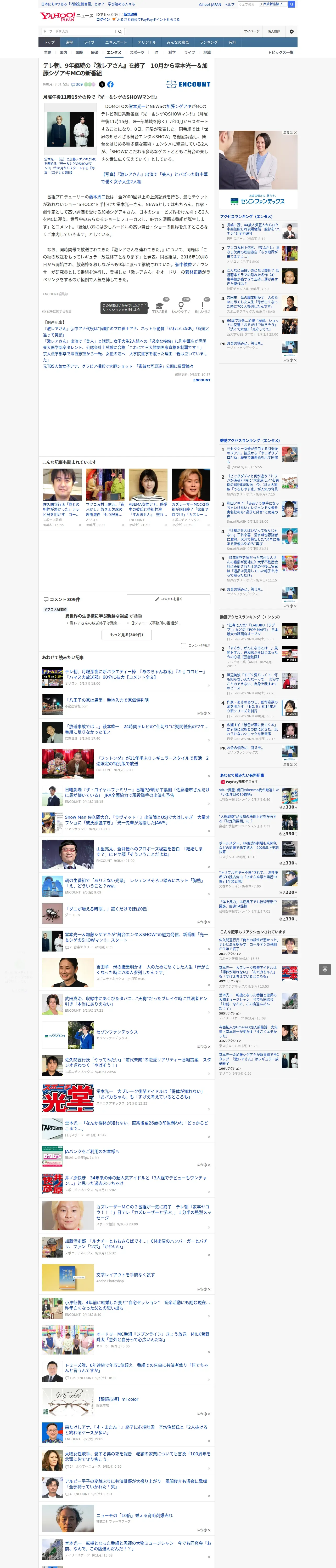Screen dimensions: 336x1568
Task: Share article on X (Twitter) icon
Action: click(102, 85)
